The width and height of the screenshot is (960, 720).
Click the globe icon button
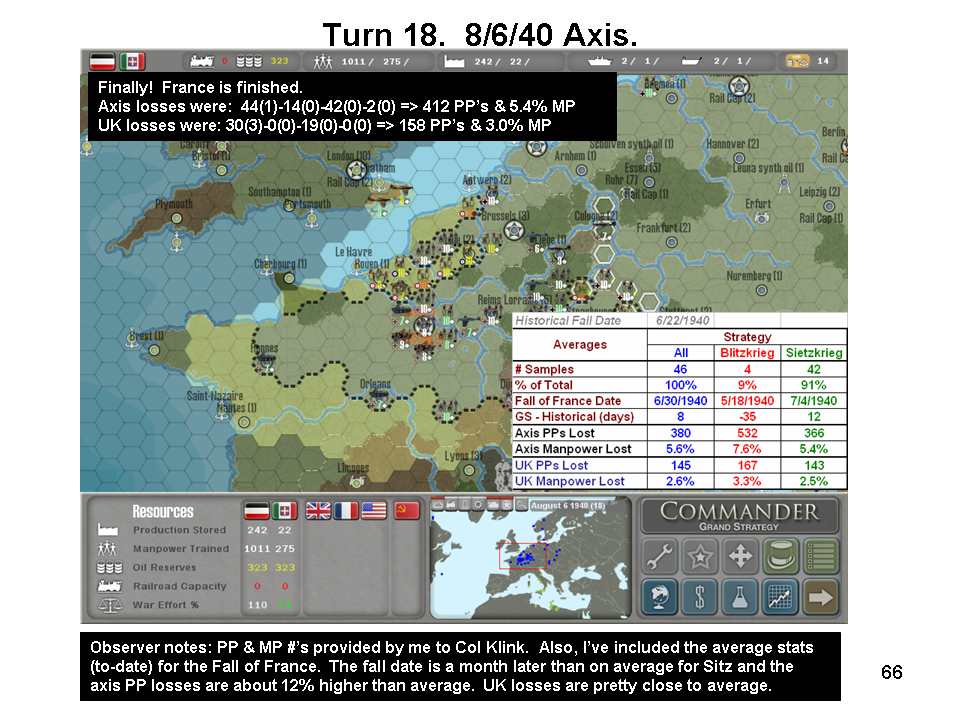659,597
